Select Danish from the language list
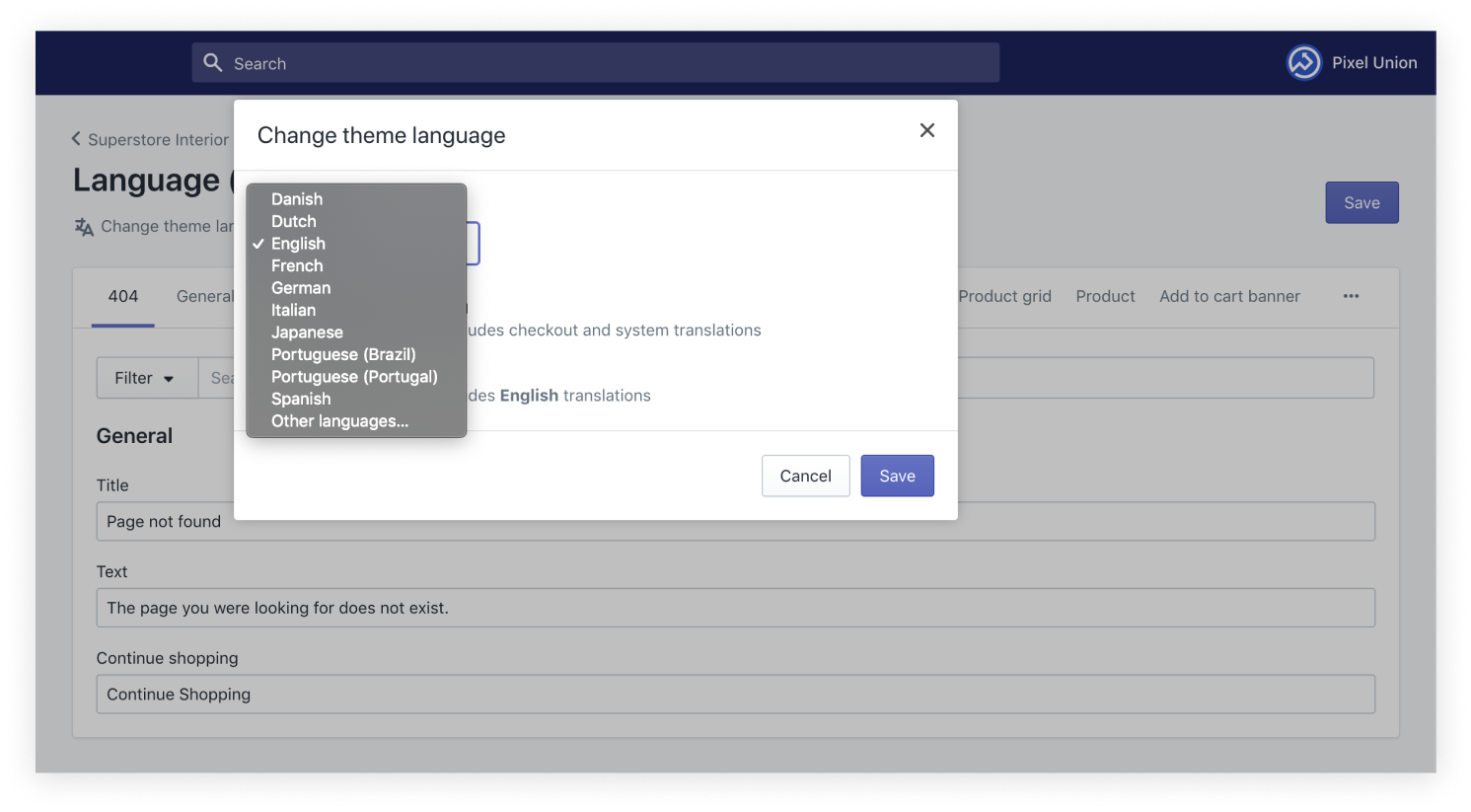The height and width of the screenshot is (812, 1471). tap(297, 199)
